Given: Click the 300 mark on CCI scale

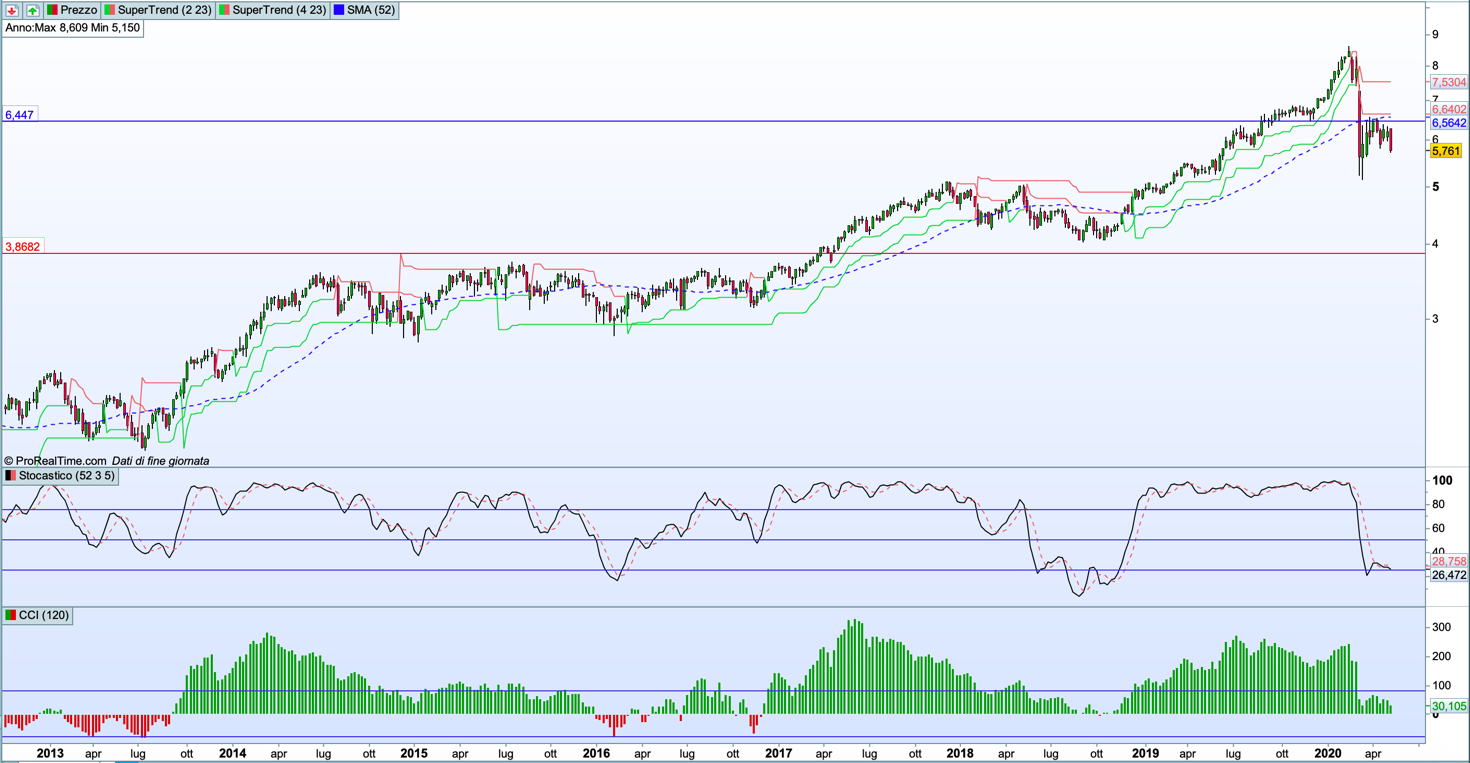Looking at the screenshot, I should coord(1441,627).
